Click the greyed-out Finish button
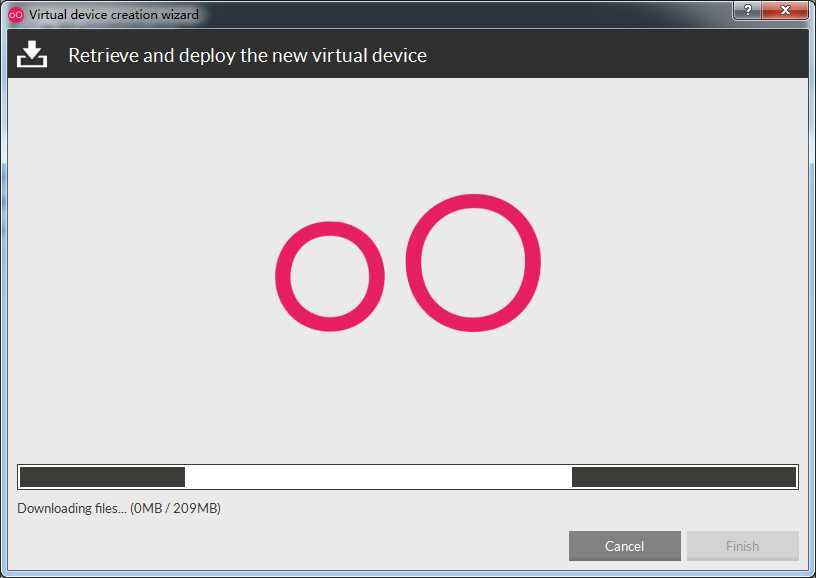816x578 pixels. 743,546
